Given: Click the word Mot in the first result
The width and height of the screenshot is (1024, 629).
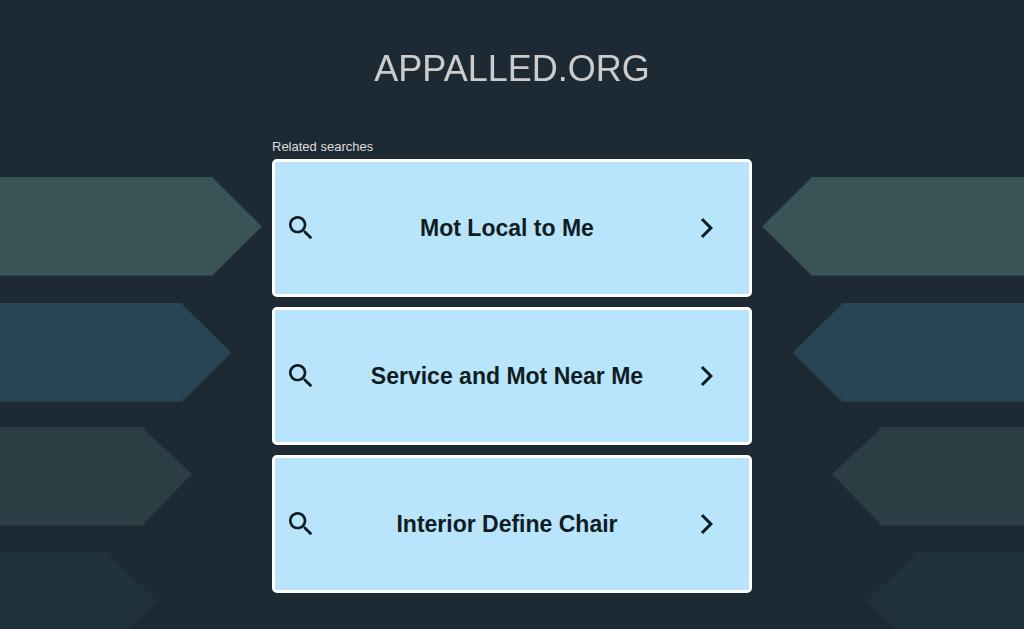Looking at the screenshot, I should 441,228.
